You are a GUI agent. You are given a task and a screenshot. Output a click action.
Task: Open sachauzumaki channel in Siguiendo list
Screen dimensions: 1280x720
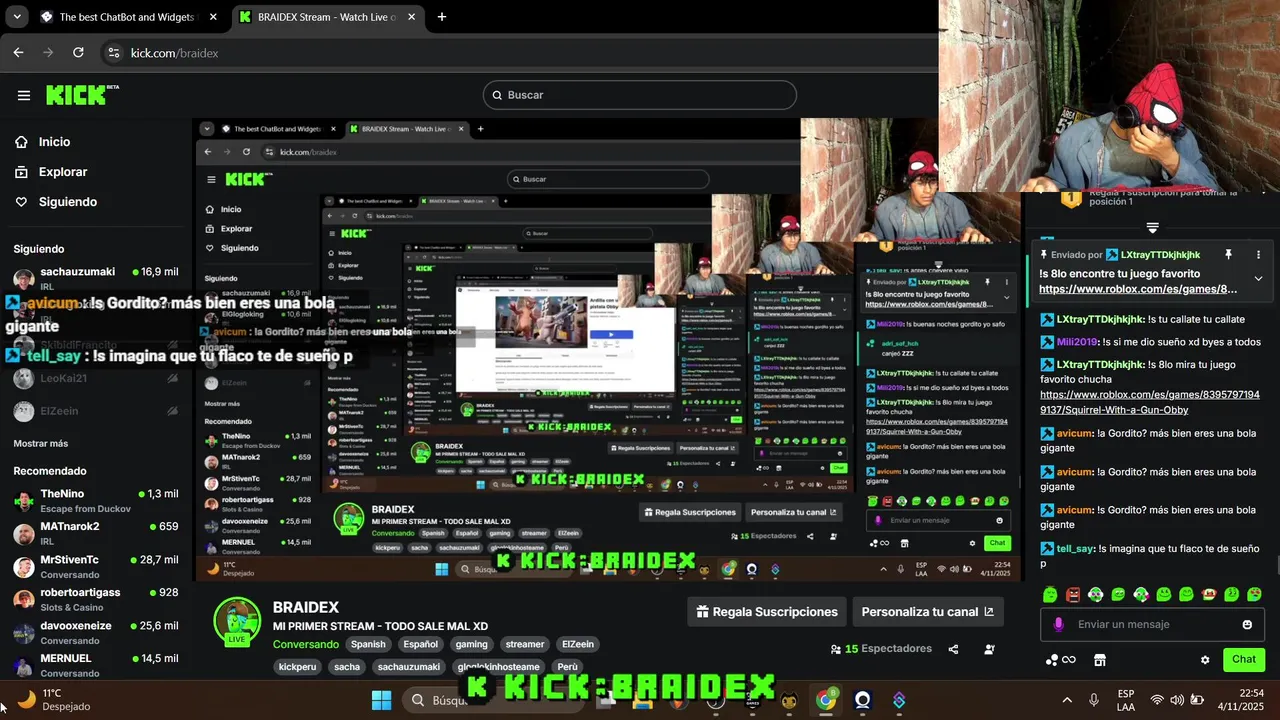[95, 278]
